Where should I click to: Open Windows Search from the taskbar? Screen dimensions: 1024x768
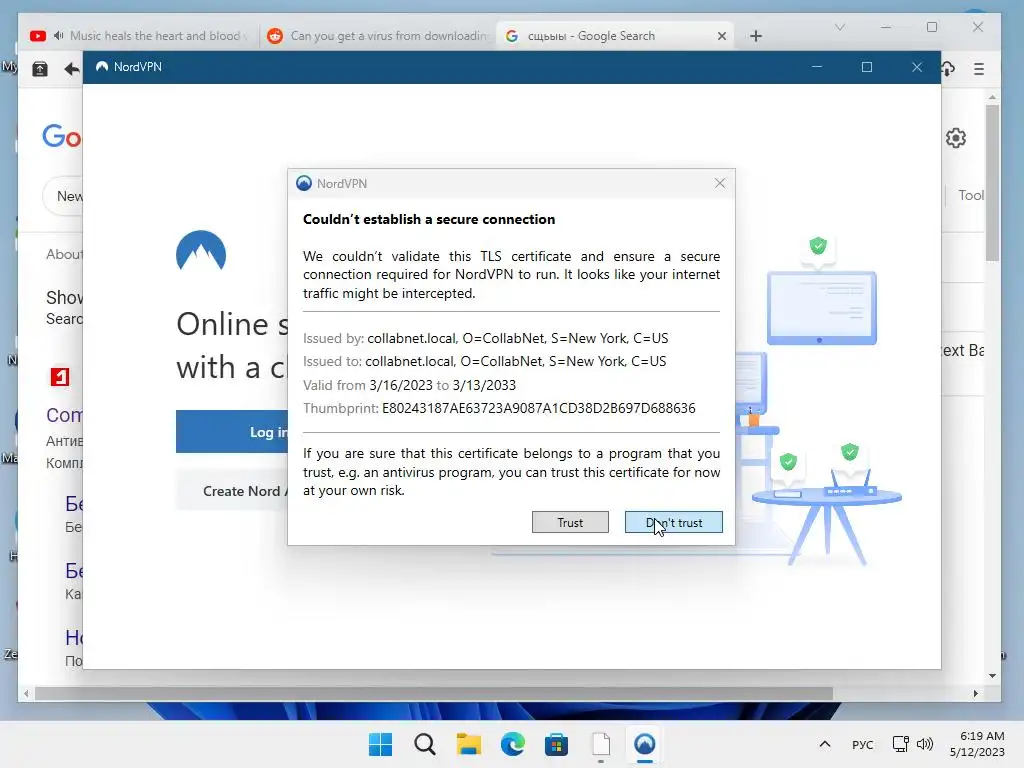(424, 744)
